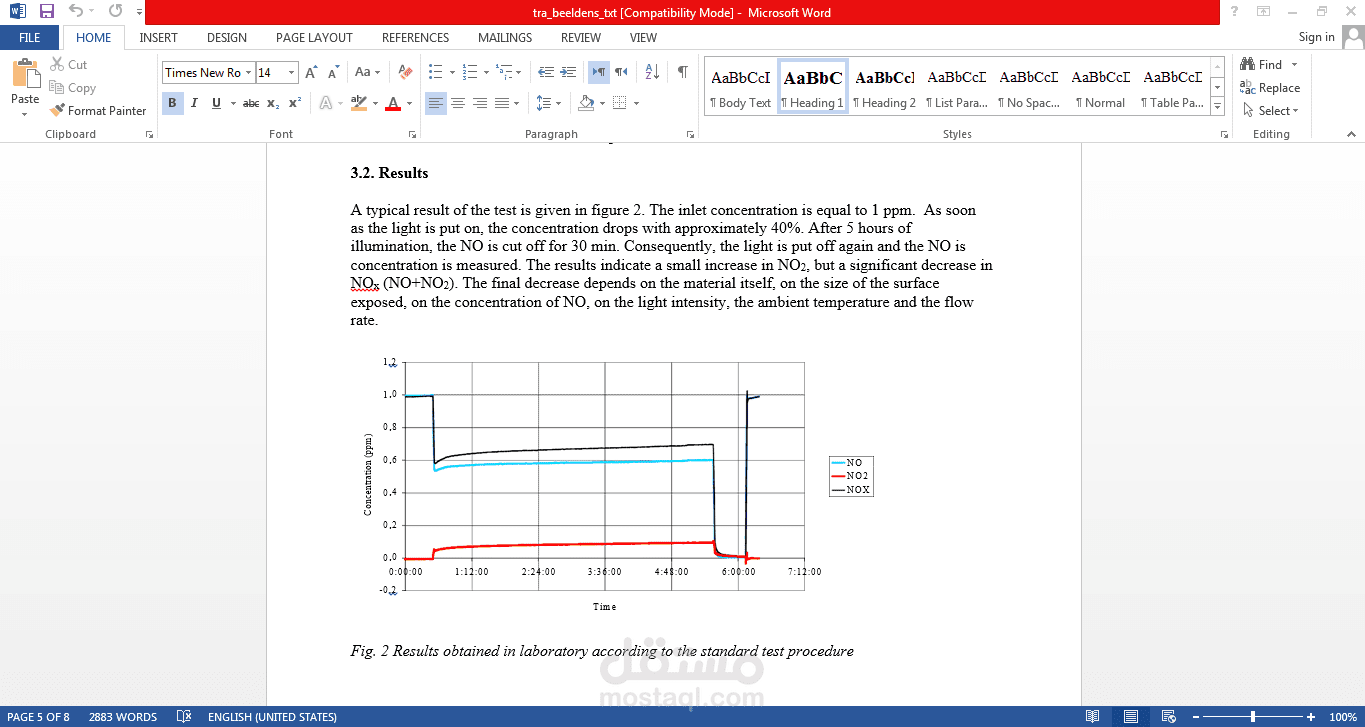Screen dimensions: 1365x727
Task: Decrease paragraph indent
Action: click(545, 72)
